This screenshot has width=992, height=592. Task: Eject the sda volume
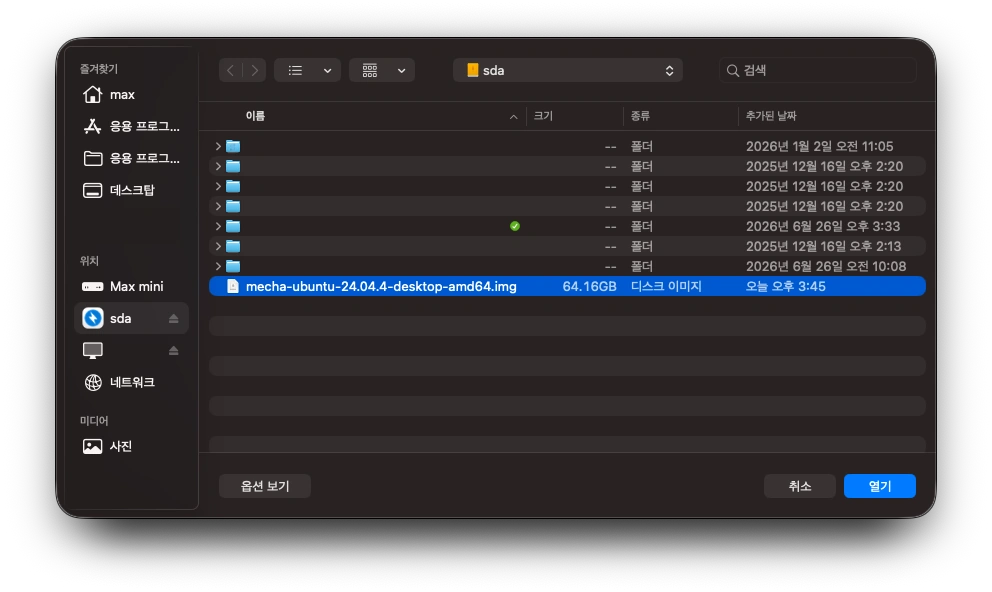[173, 319]
